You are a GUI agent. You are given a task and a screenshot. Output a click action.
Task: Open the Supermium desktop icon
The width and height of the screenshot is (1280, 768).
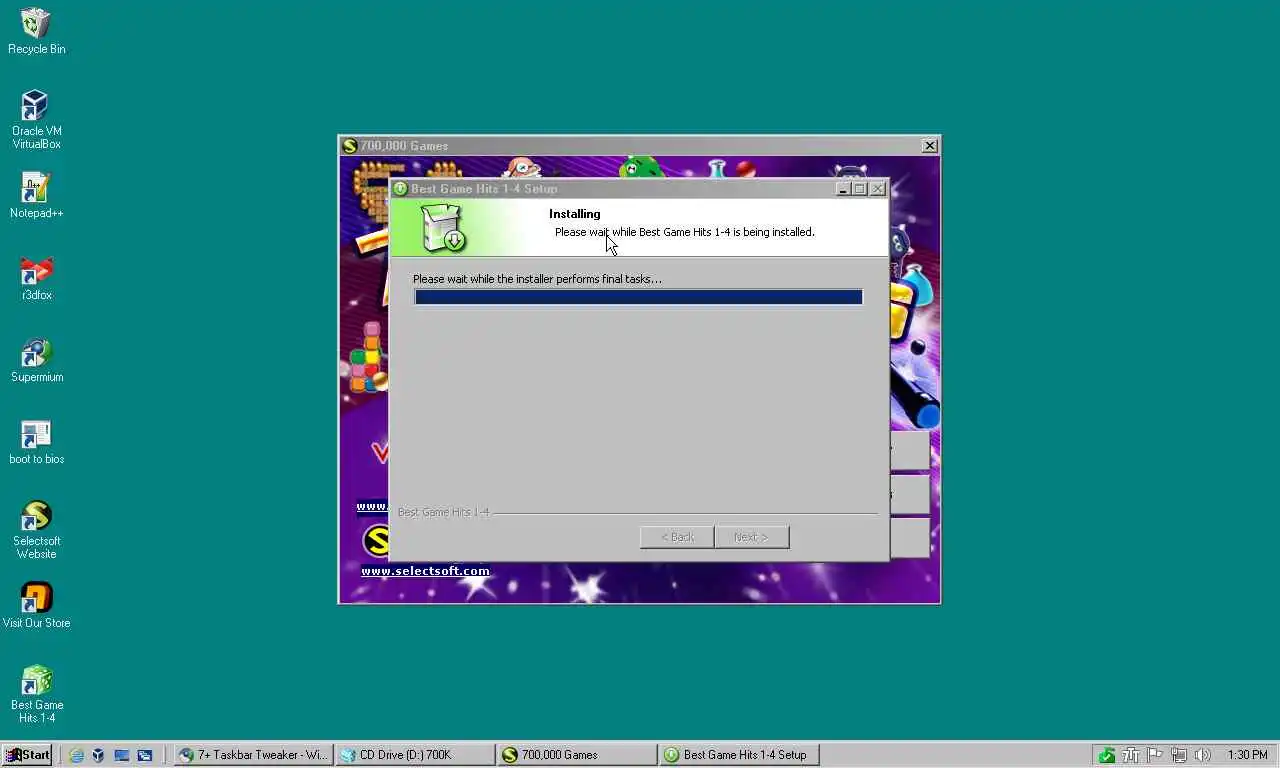click(36, 359)
